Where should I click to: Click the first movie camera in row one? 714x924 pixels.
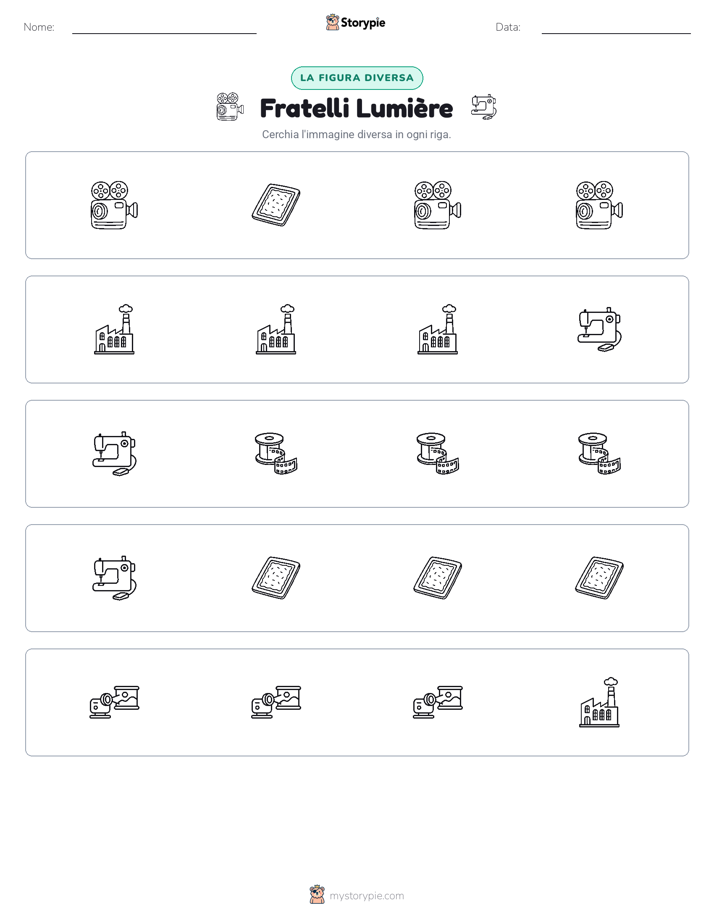(114, 205)
